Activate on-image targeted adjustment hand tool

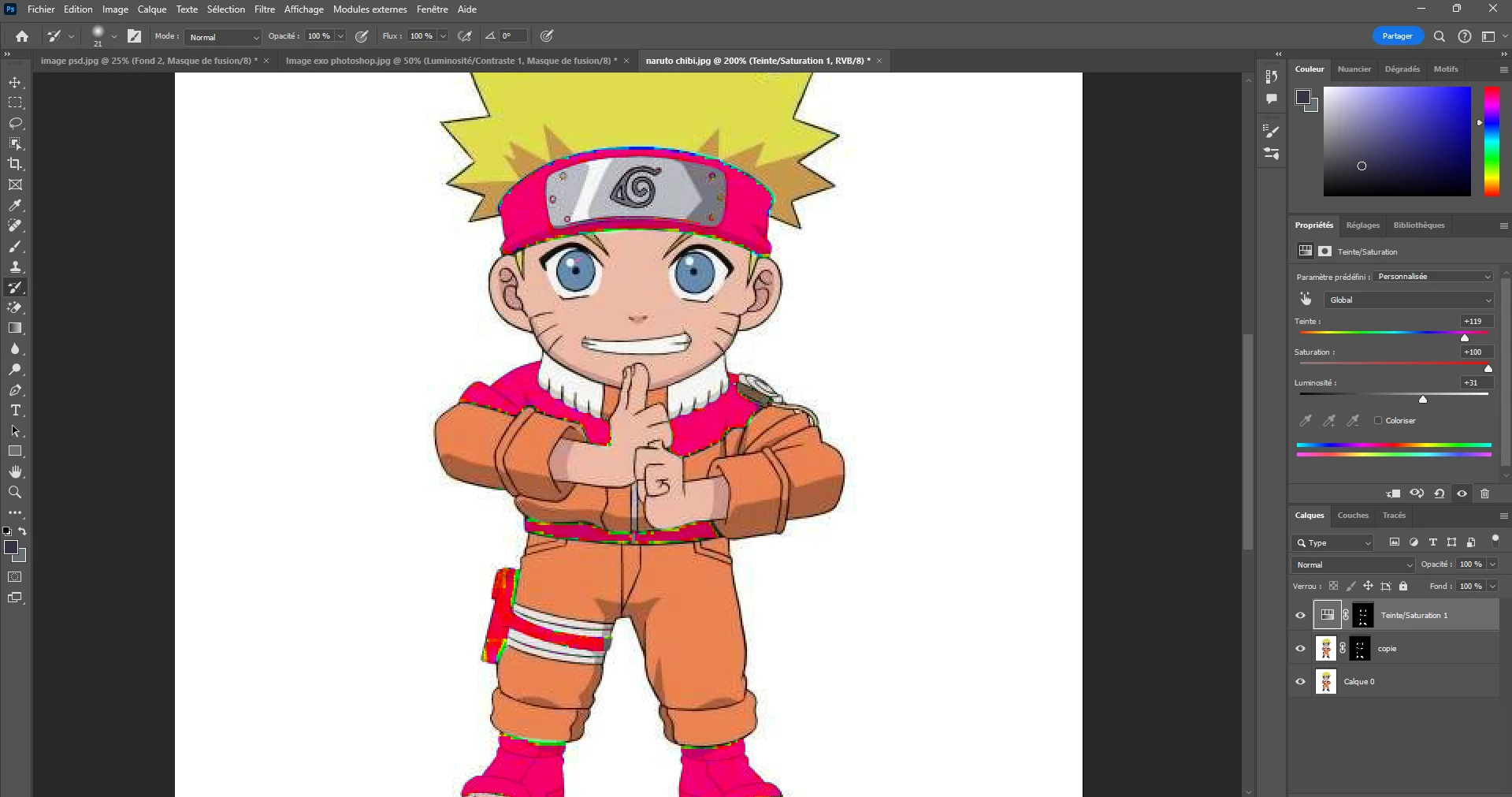1306,299
